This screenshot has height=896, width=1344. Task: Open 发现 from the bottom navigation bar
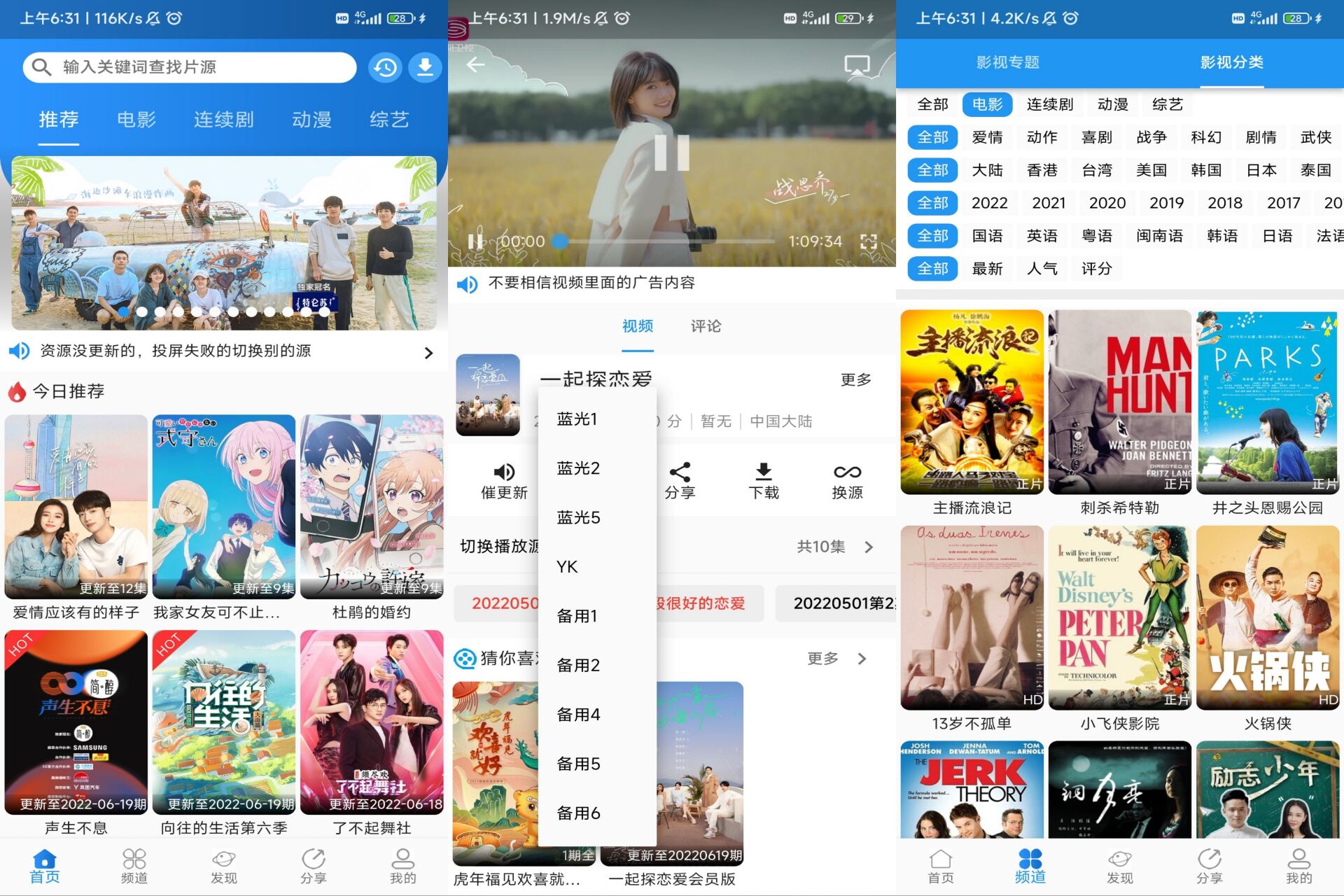[224, 866]
